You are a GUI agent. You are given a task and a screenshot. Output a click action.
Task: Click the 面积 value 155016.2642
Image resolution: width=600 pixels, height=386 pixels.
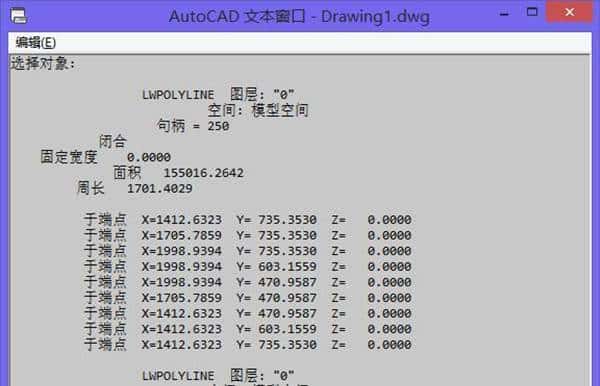pos(204,173)
